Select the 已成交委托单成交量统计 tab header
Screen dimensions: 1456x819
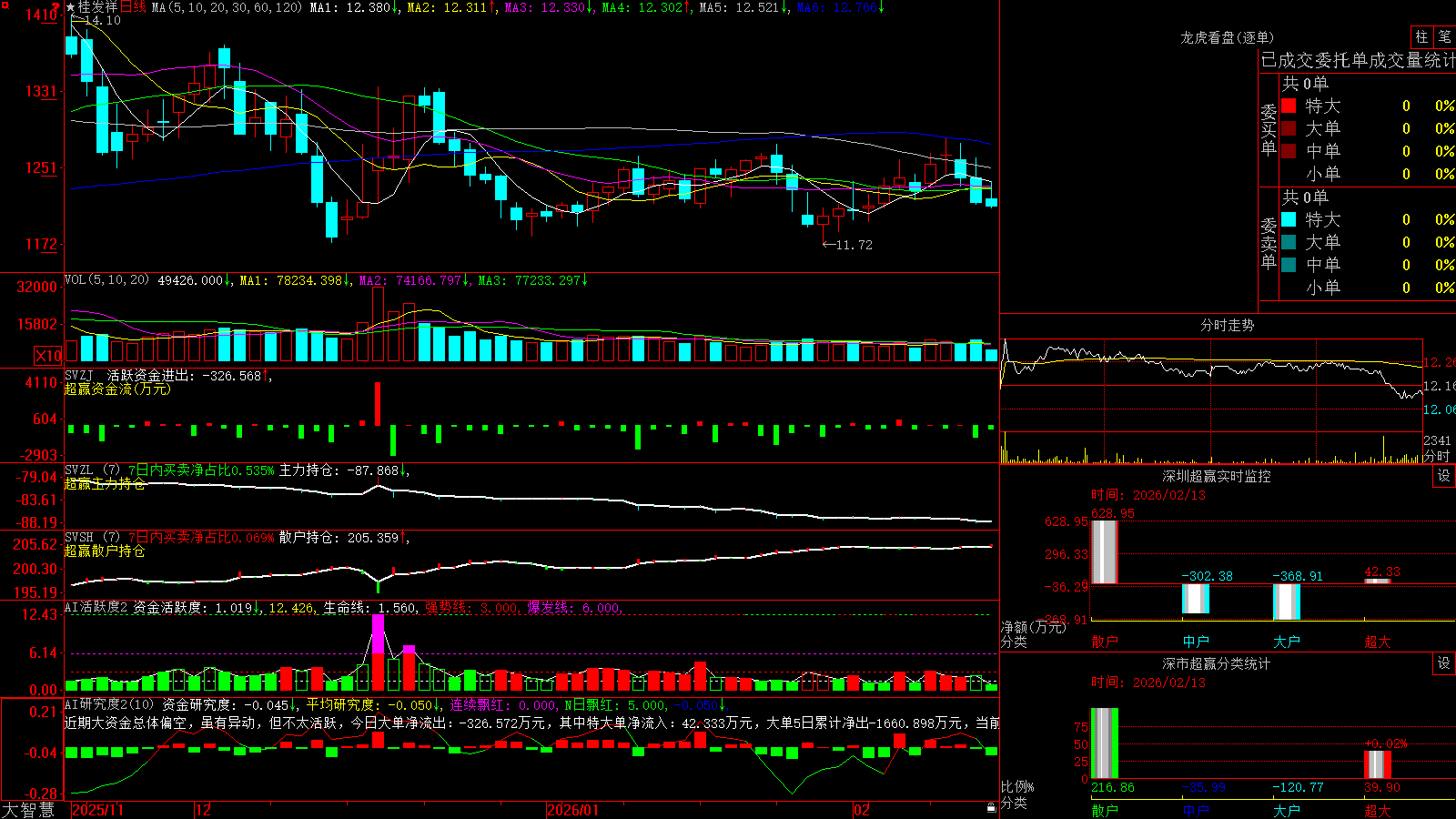(1358, 60)
